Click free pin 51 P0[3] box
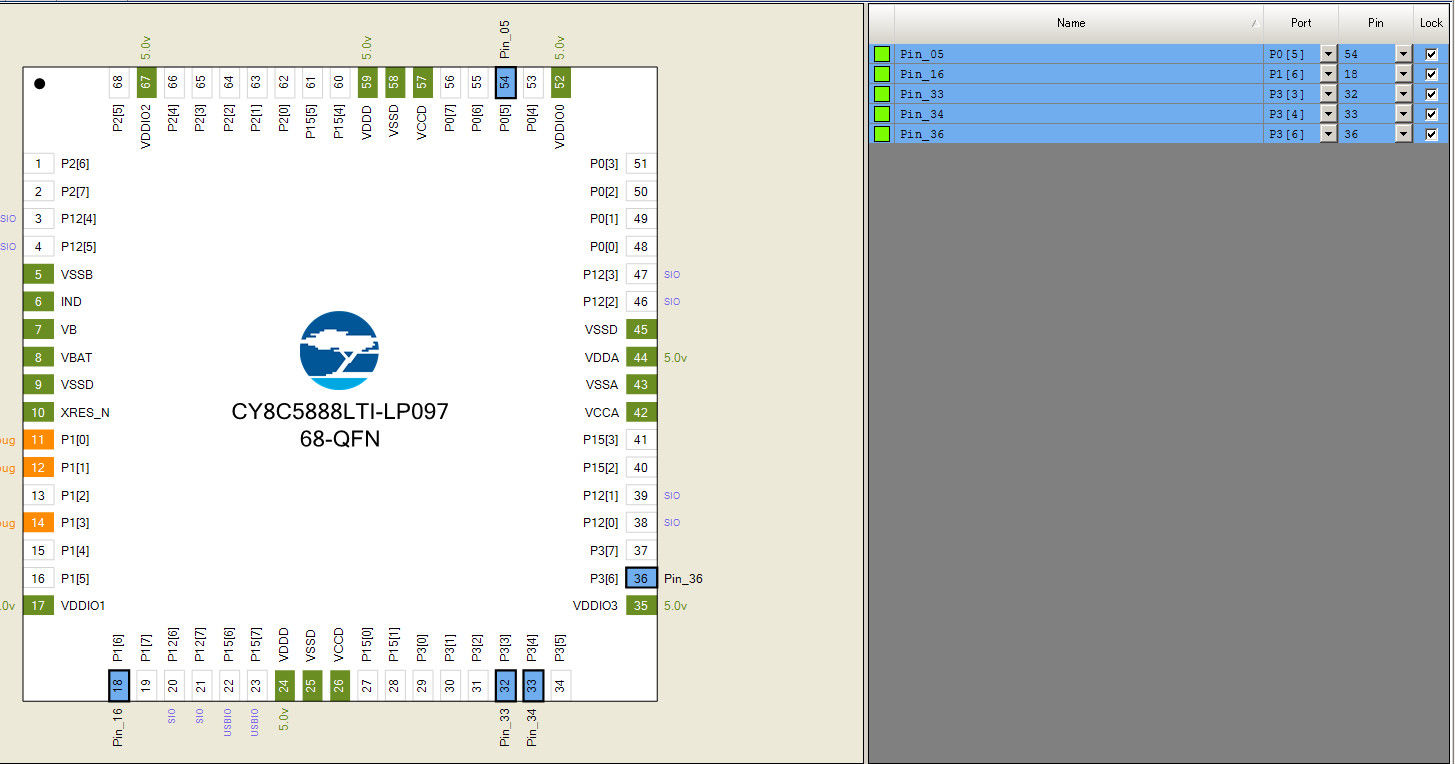Viewport: 1455px width, 764px height. pyautogui.click(x=641, y=164)
